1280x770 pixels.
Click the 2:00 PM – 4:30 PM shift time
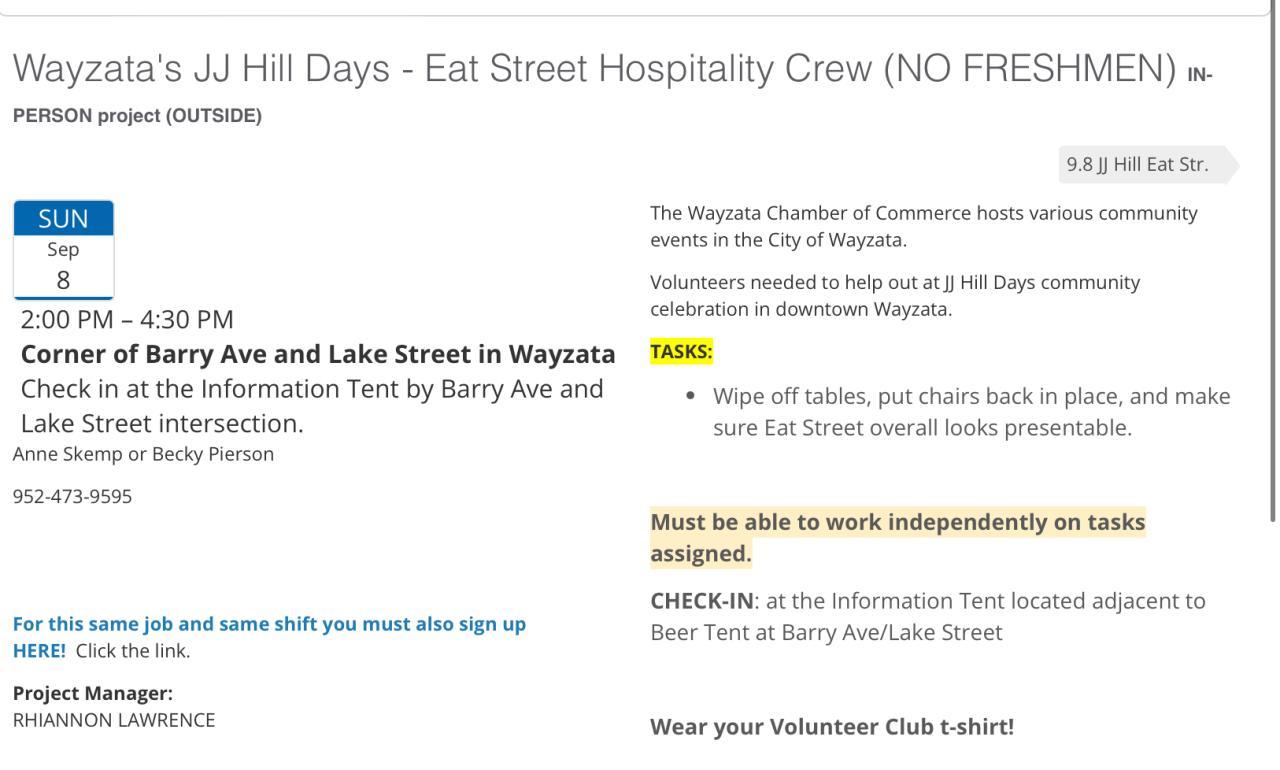pos(127,320)
